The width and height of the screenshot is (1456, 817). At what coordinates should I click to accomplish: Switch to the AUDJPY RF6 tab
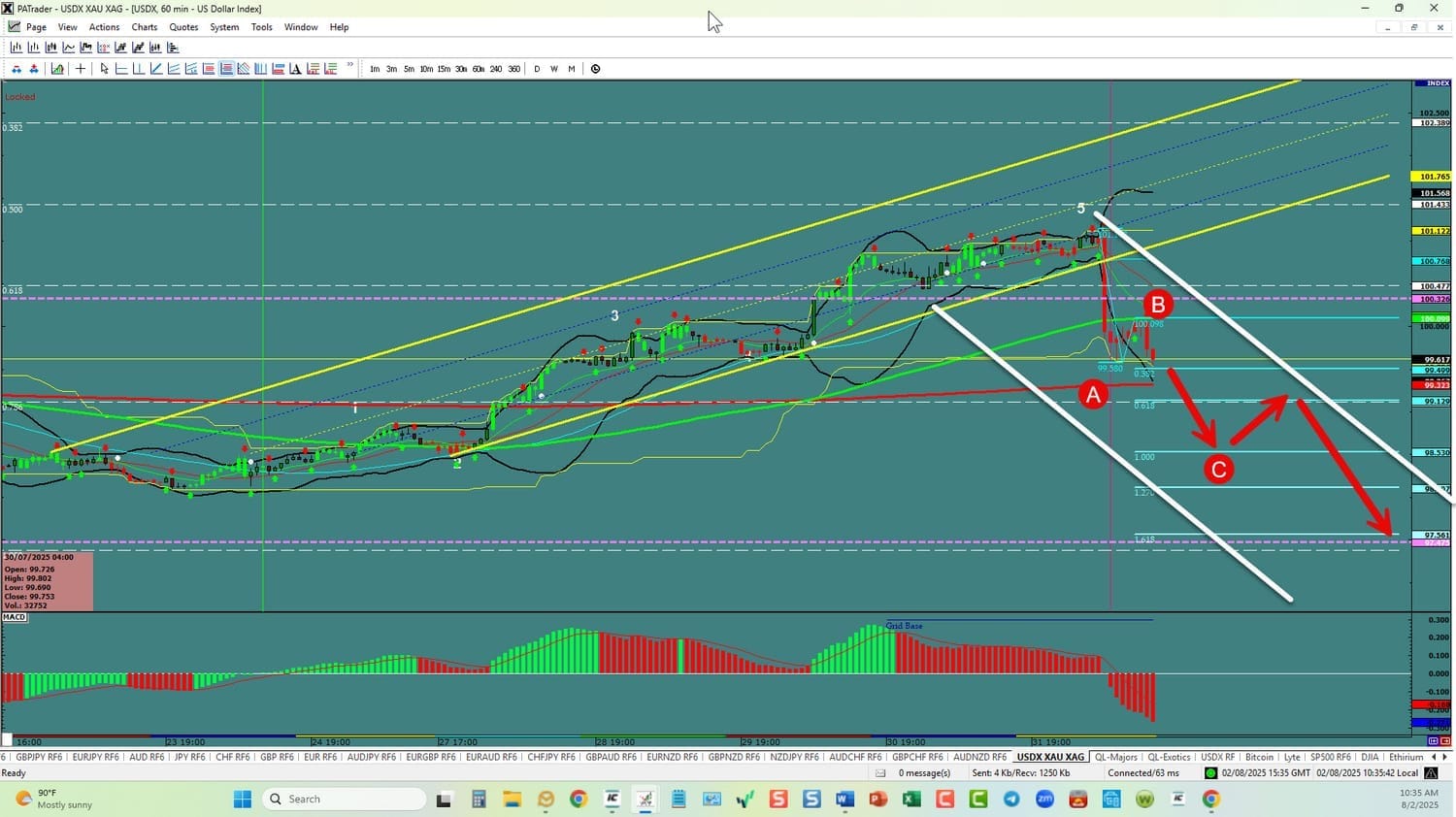[372, 757]
